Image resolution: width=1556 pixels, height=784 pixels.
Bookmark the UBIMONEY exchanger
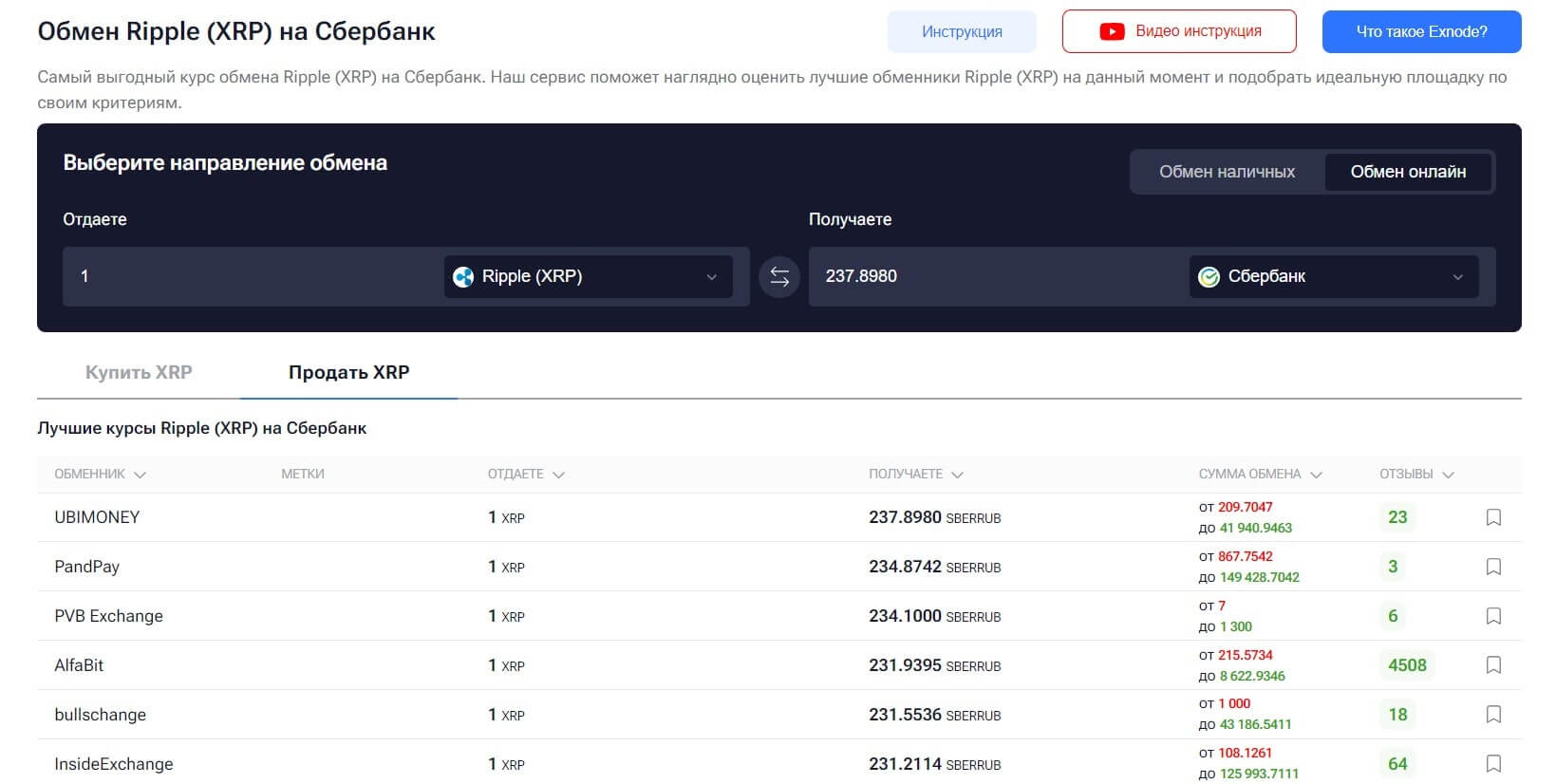tap(1492, 517)
